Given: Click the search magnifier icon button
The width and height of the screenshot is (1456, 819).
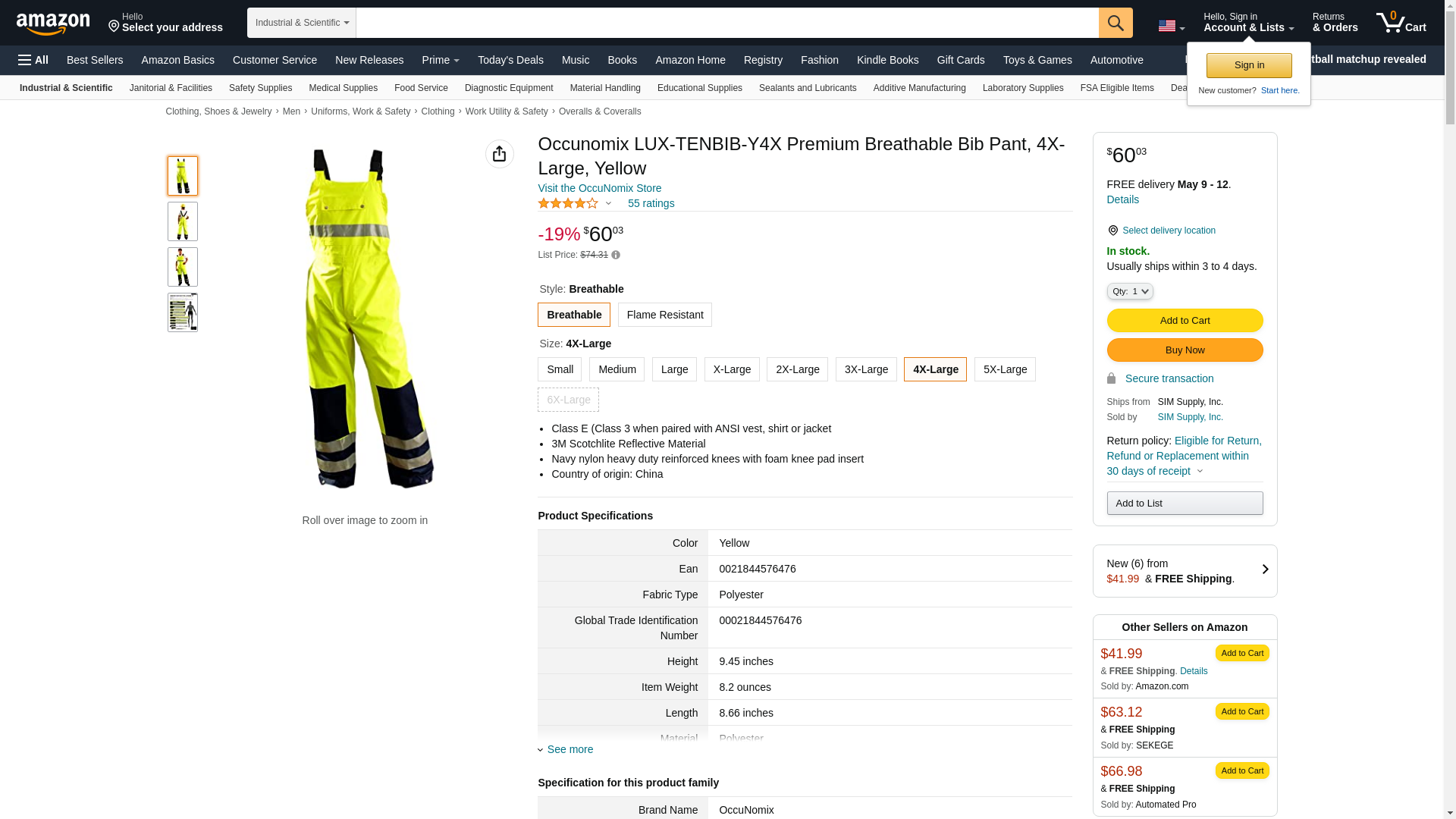Looking at the screenshot, I should click(1115, 23).
